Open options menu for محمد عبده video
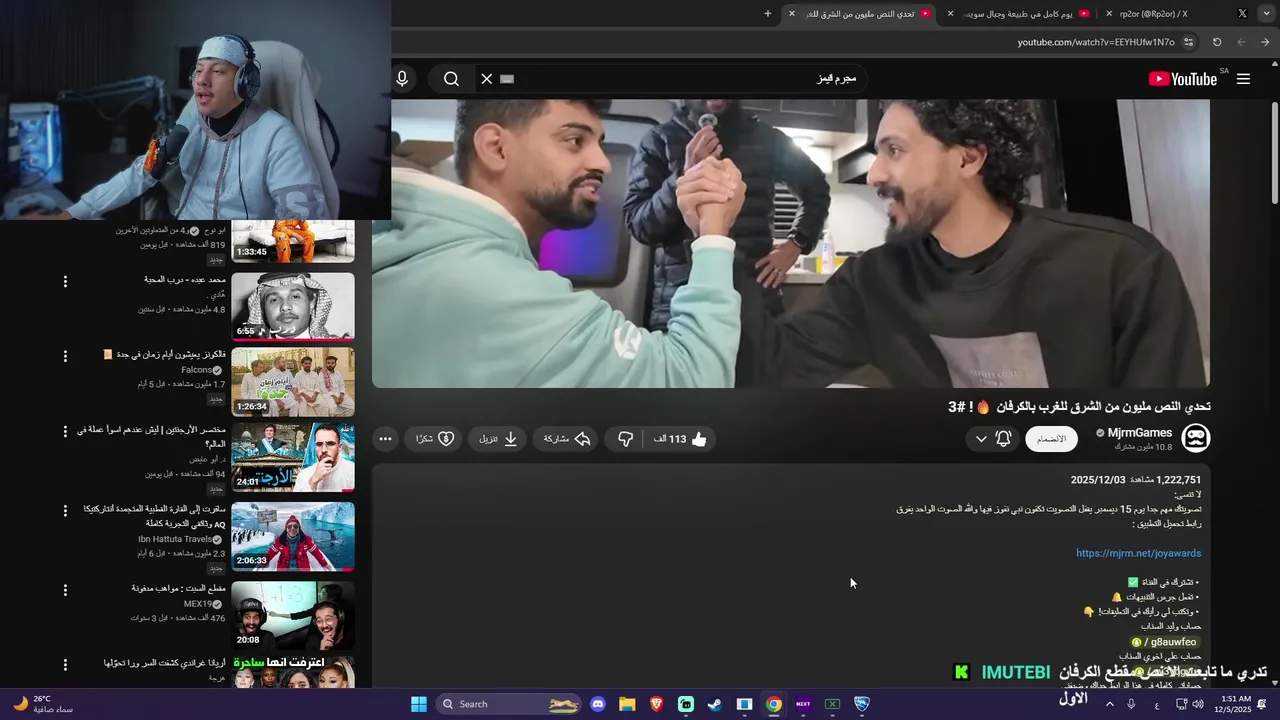 pos(65,282)
